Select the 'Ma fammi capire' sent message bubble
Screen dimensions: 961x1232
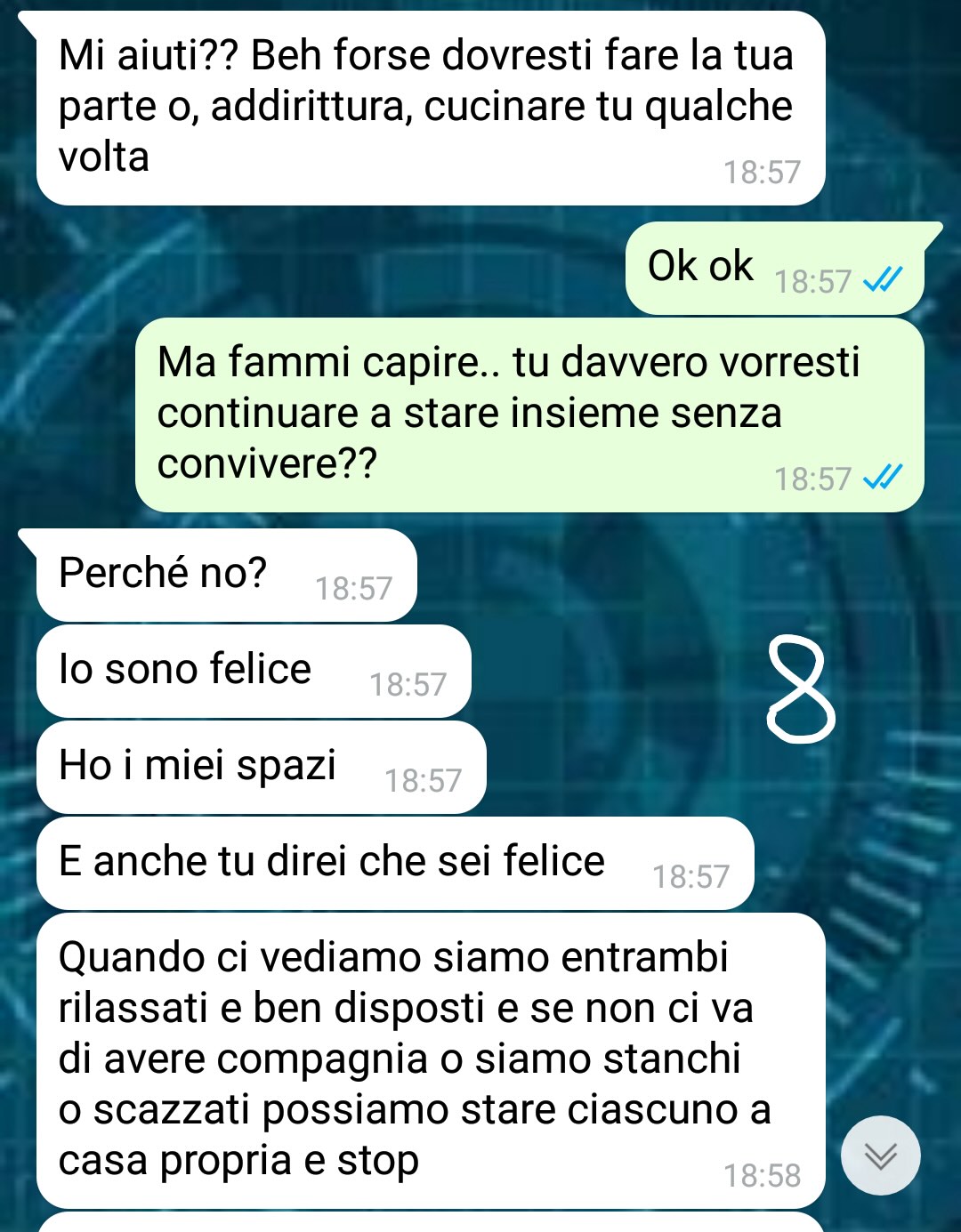(x=529, y=415)
